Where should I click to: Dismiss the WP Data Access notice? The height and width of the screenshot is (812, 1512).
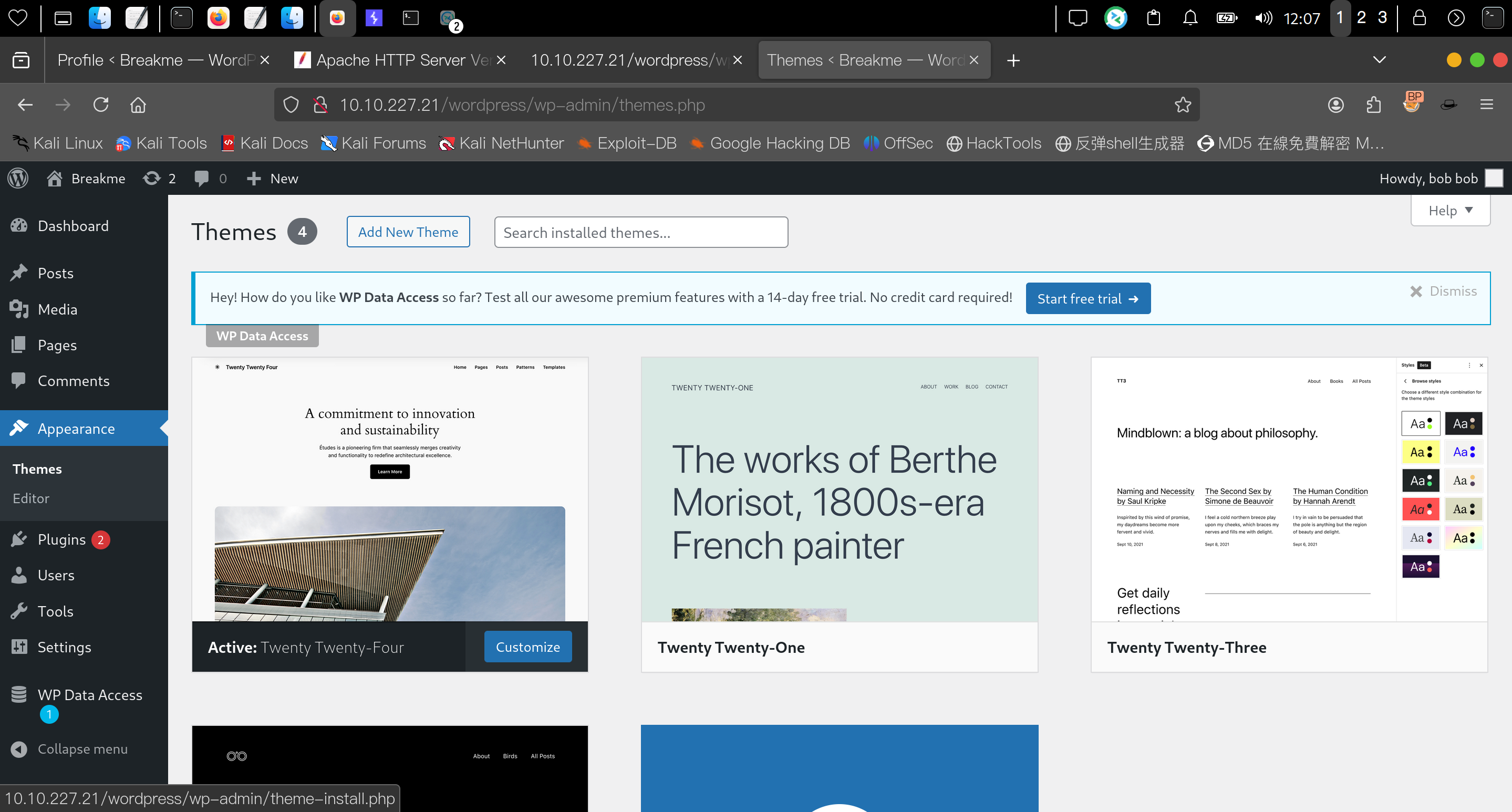point(1443,291)
